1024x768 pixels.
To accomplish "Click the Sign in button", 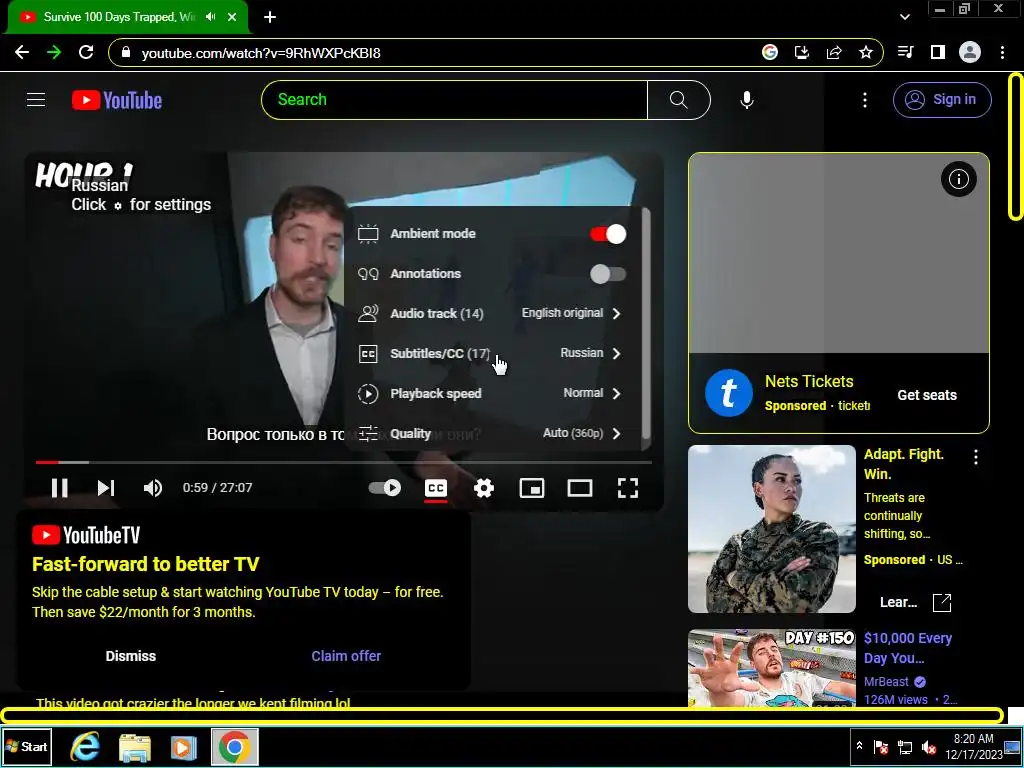I will (942, 100).
